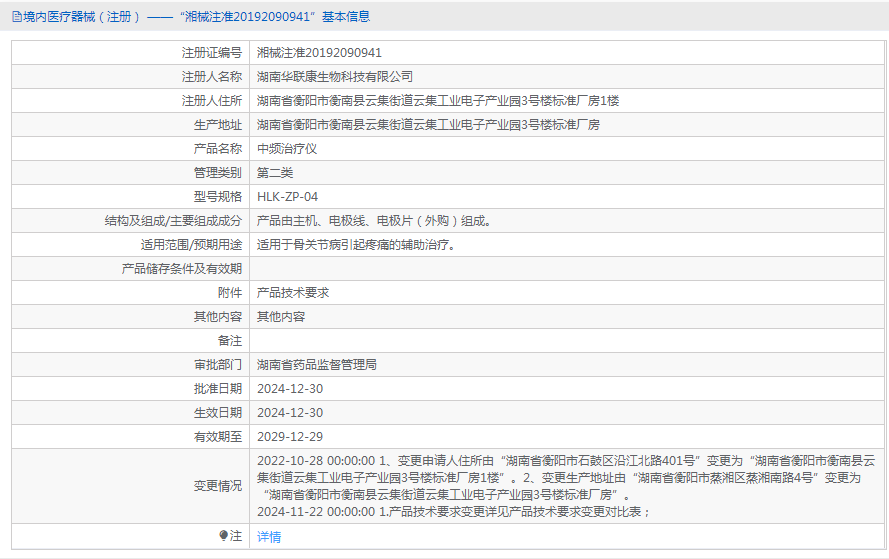889x559 pixels.
Task: Select the label 审批部门
Action: click(x=218, y=365)
